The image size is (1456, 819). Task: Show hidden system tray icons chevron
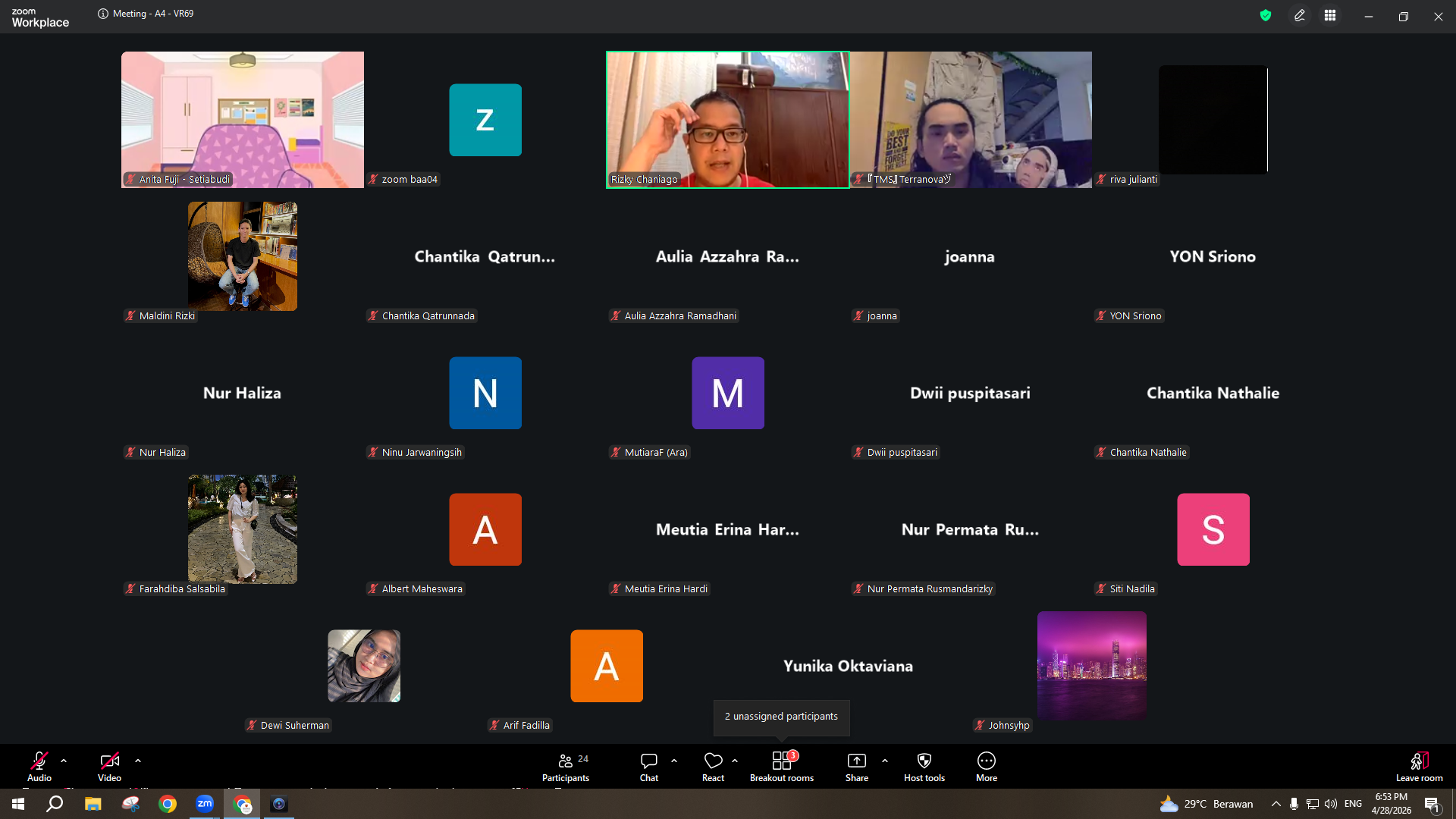coord(1276,804)
